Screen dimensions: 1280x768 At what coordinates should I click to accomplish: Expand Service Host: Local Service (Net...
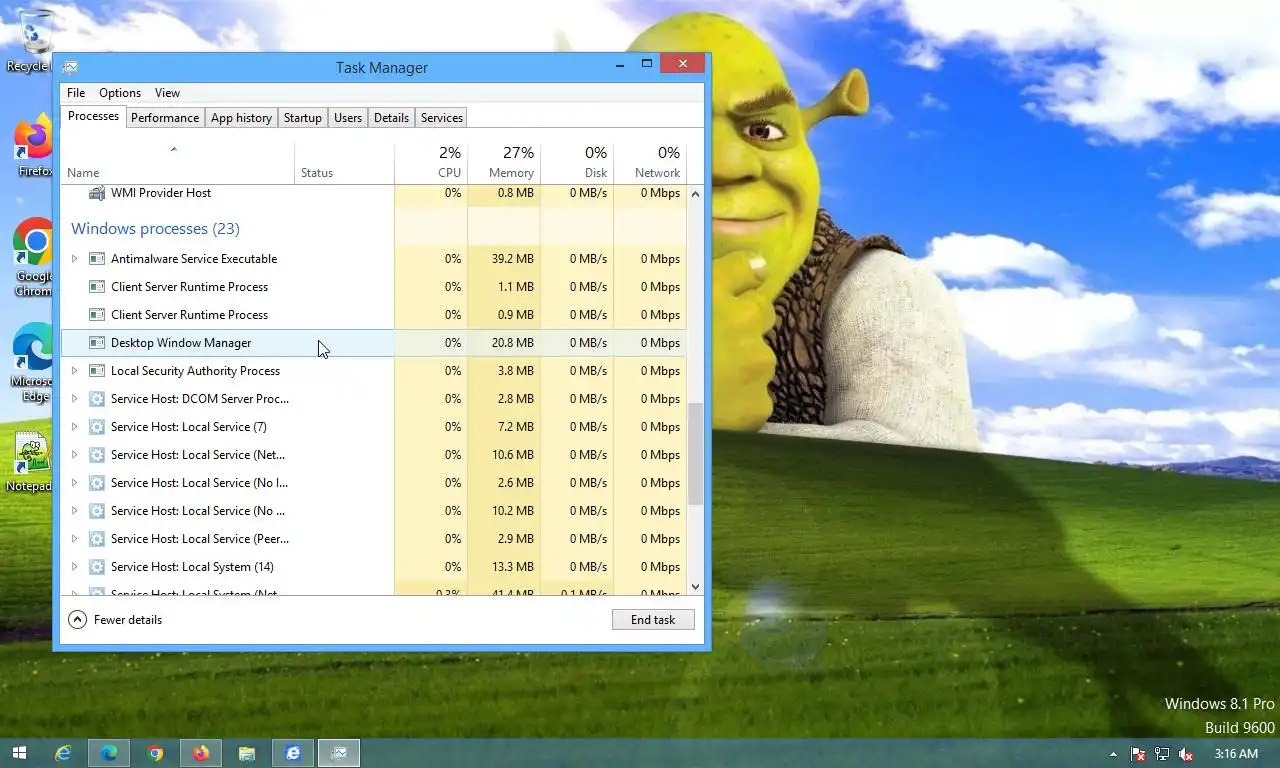(x=74, y=455)
